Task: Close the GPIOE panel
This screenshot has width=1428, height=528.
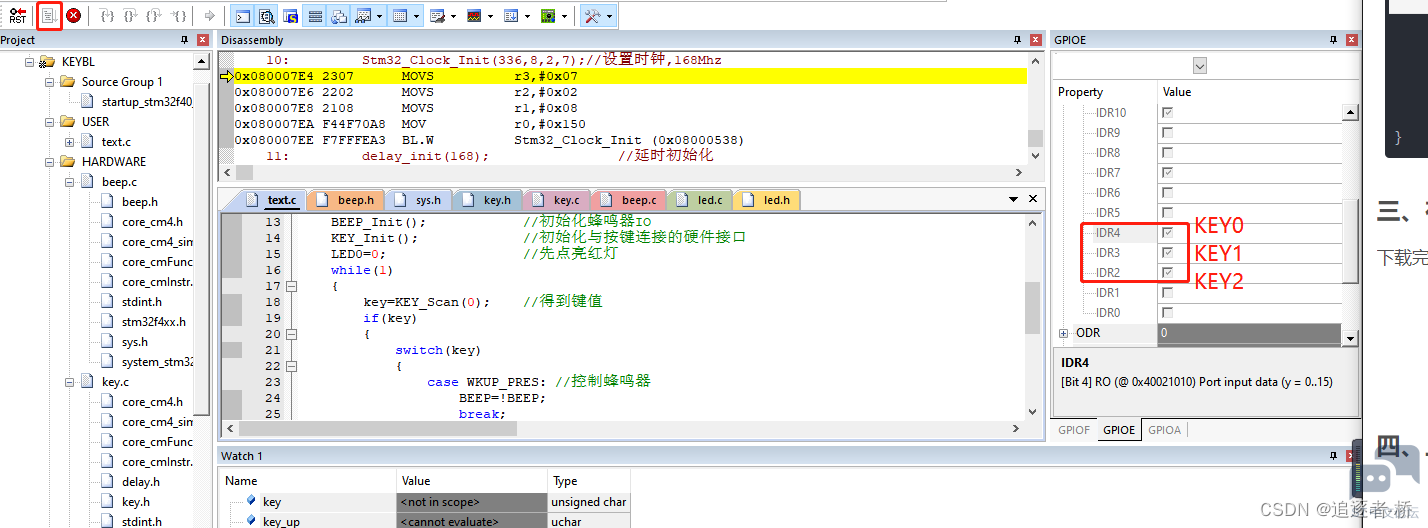Action: tap(1352, 40)
